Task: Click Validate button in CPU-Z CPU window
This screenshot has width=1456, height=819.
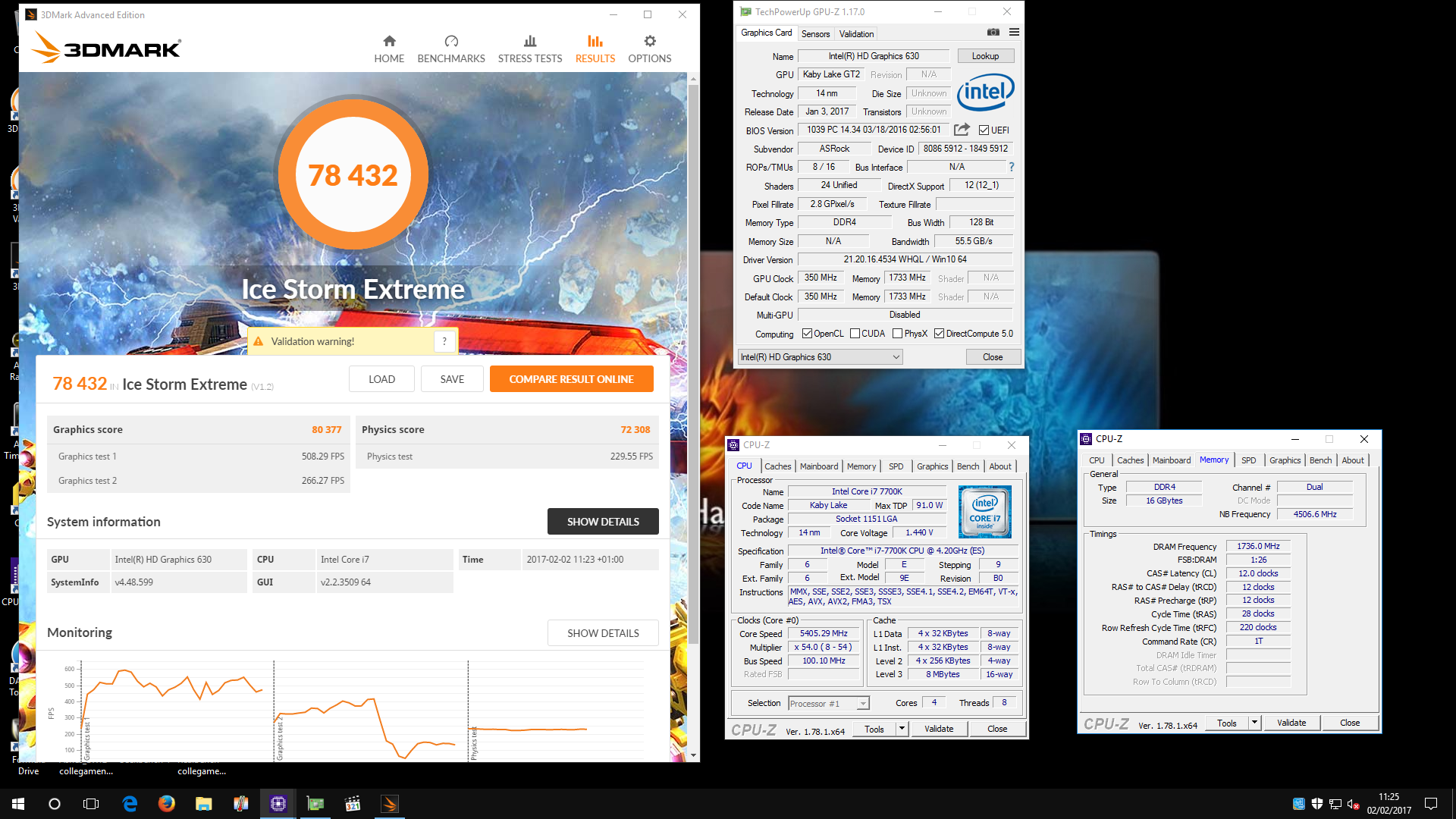Action: tap(938, 729)
